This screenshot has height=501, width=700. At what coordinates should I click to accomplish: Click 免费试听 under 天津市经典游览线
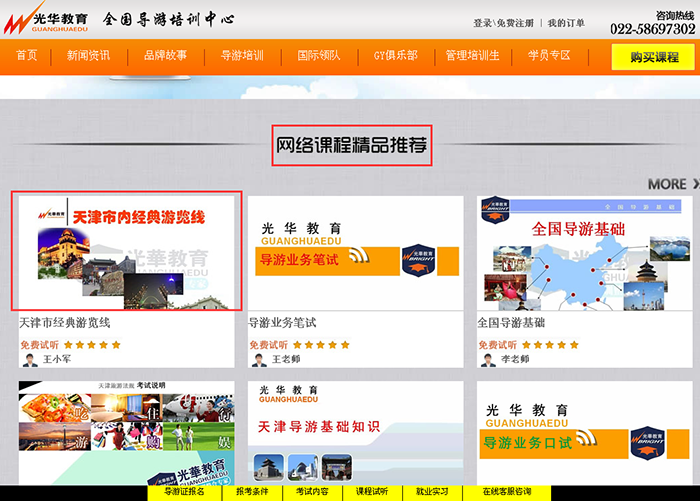tap(39, 345)
